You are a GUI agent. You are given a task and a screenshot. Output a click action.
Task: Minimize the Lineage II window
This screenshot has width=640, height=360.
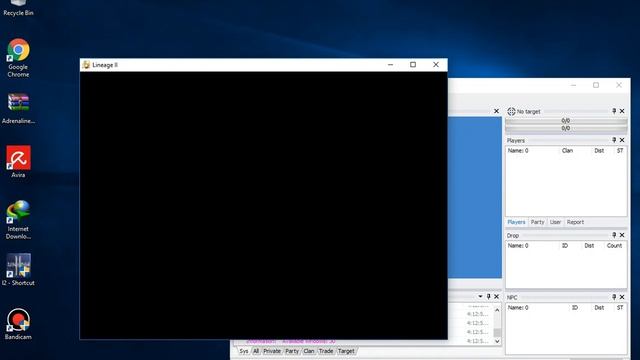tap(391, 65)
